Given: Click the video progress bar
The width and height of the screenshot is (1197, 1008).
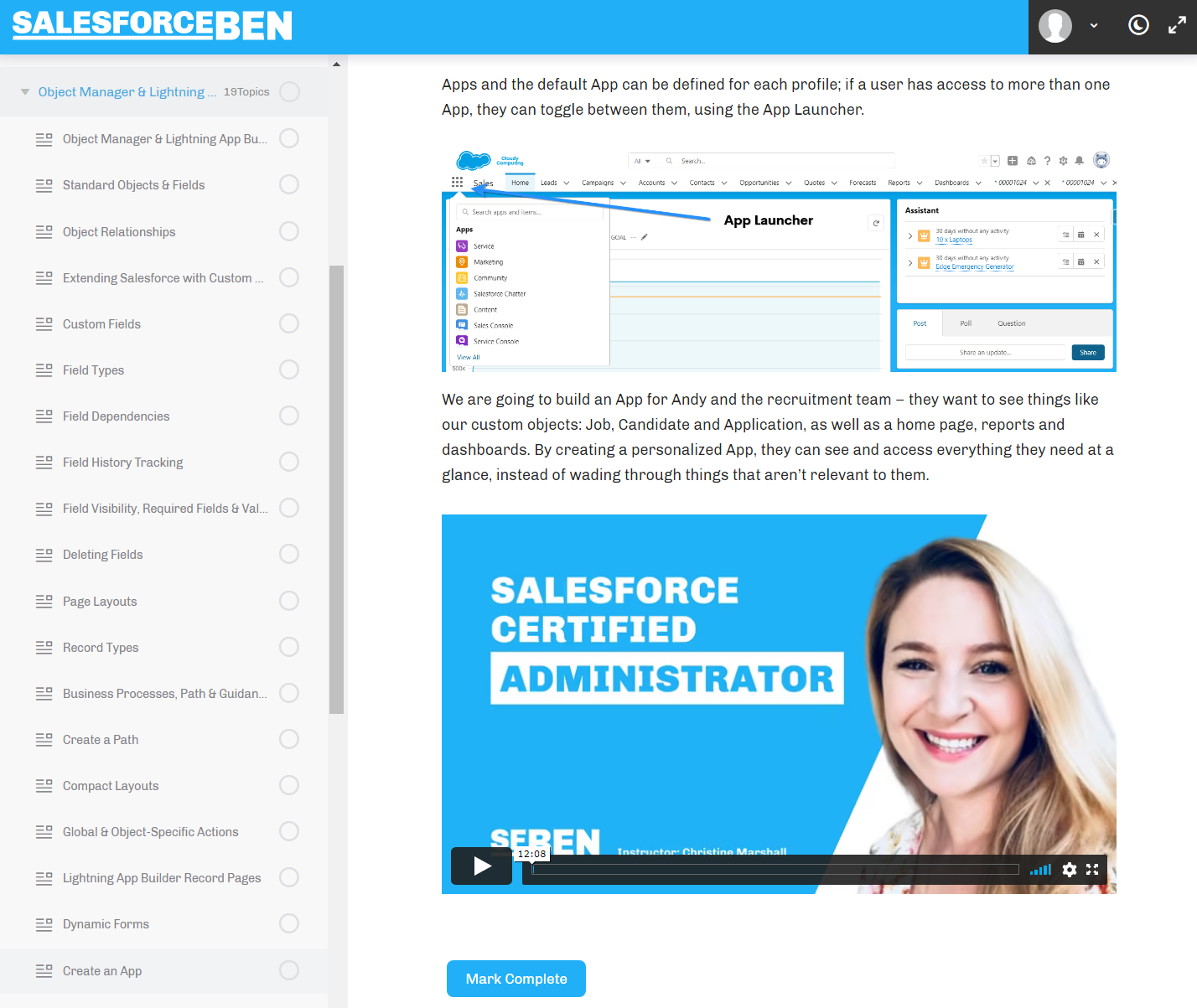Looking at the screenshot, I should [x=775, y=870].
